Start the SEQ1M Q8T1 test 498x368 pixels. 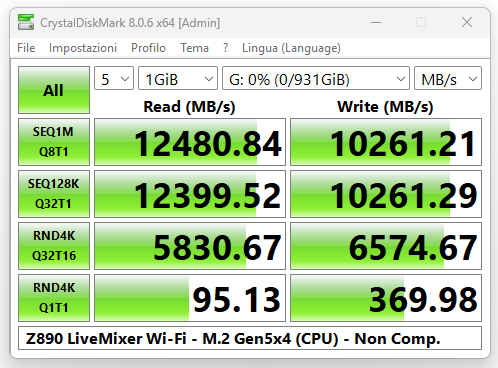[x=54, y=142]
